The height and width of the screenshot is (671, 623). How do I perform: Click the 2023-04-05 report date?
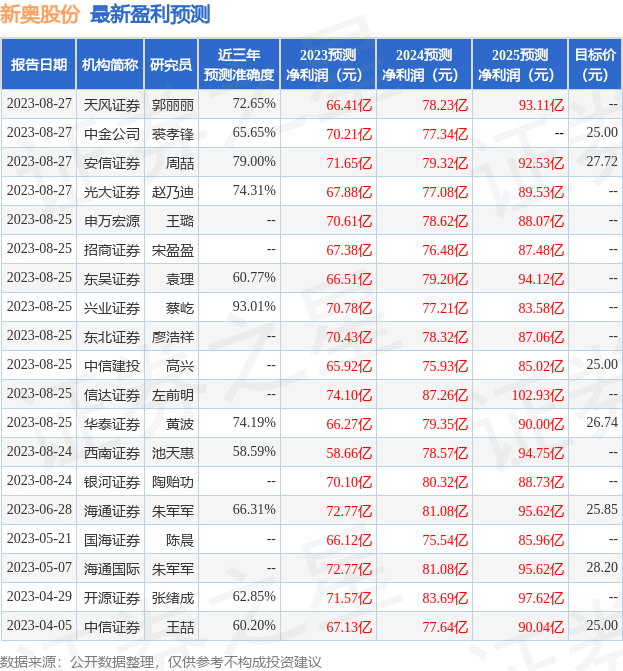tap(39, 626)
